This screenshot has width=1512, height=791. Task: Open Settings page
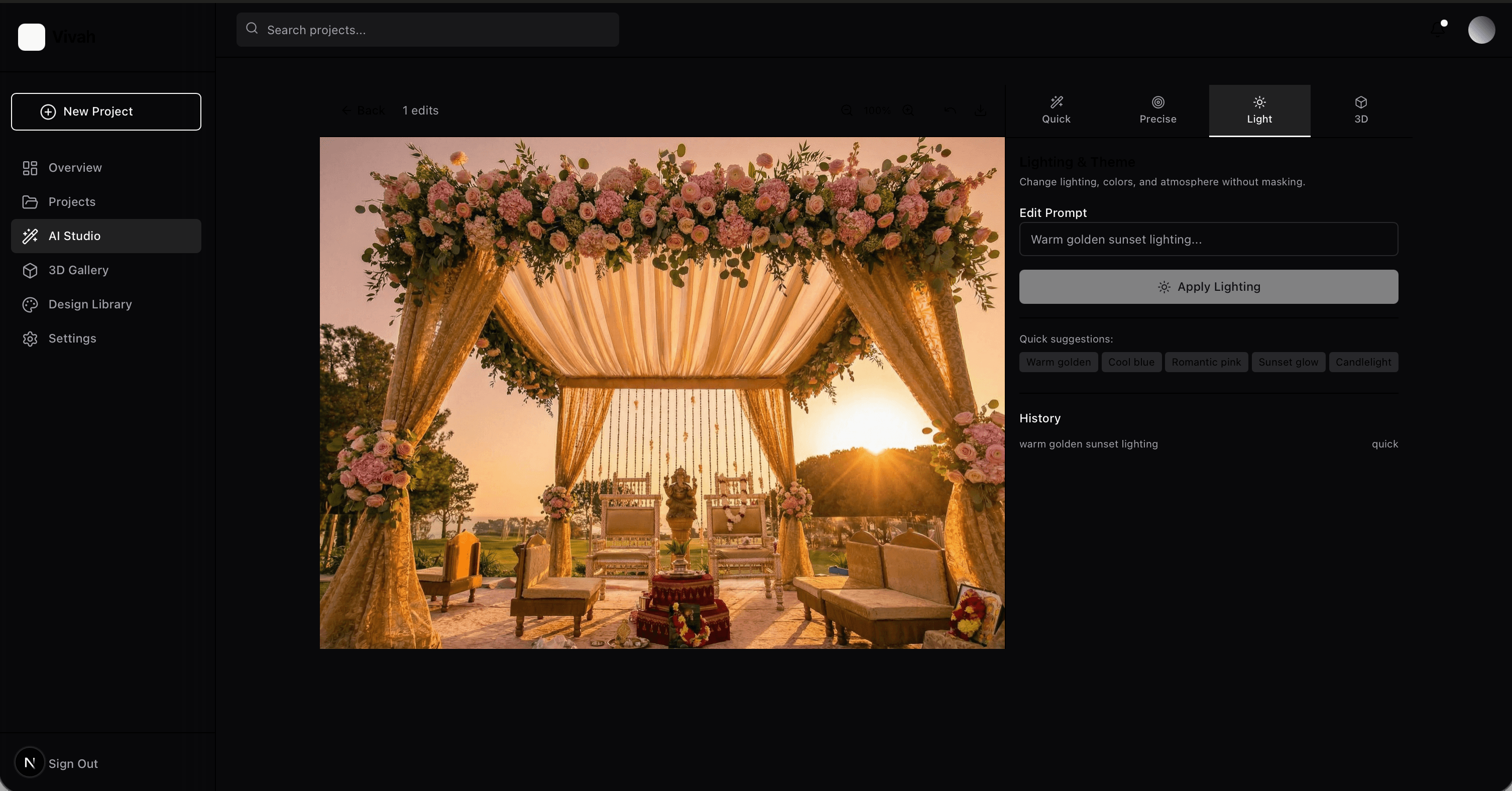(105, 339)
